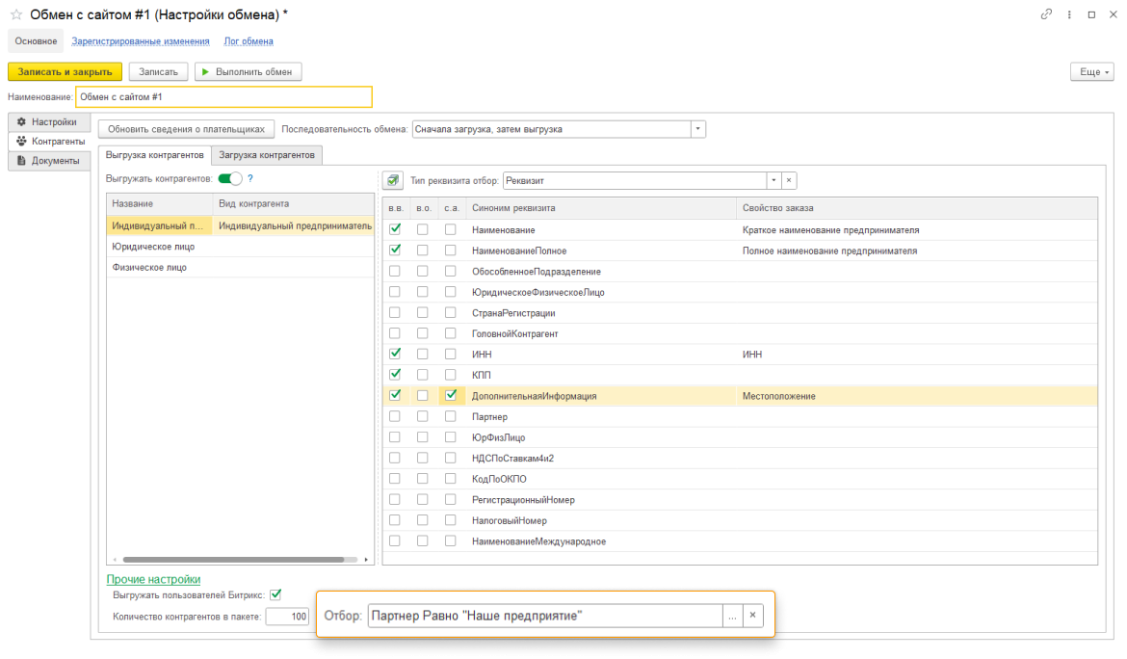
Task: Open the Настройки side section
Action: [49, 121]
